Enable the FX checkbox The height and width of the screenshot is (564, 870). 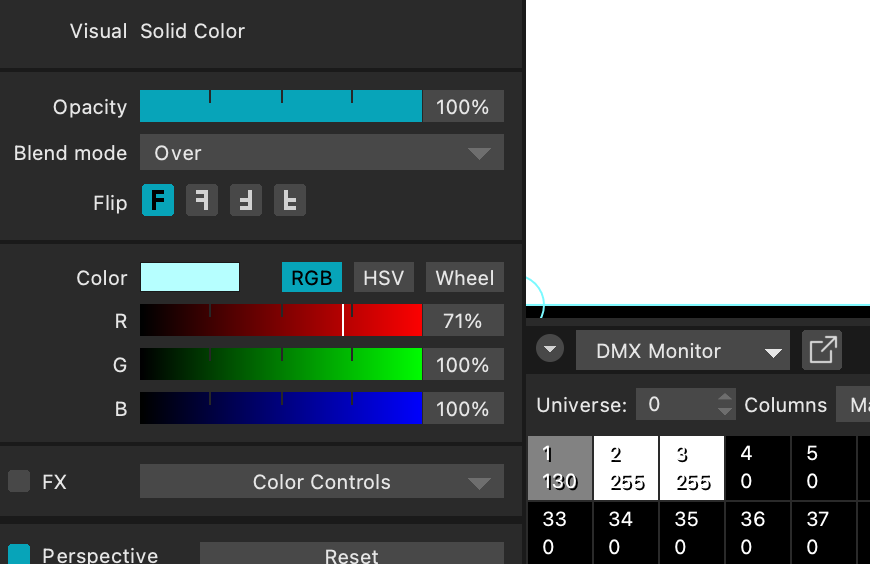pos(19,481)
